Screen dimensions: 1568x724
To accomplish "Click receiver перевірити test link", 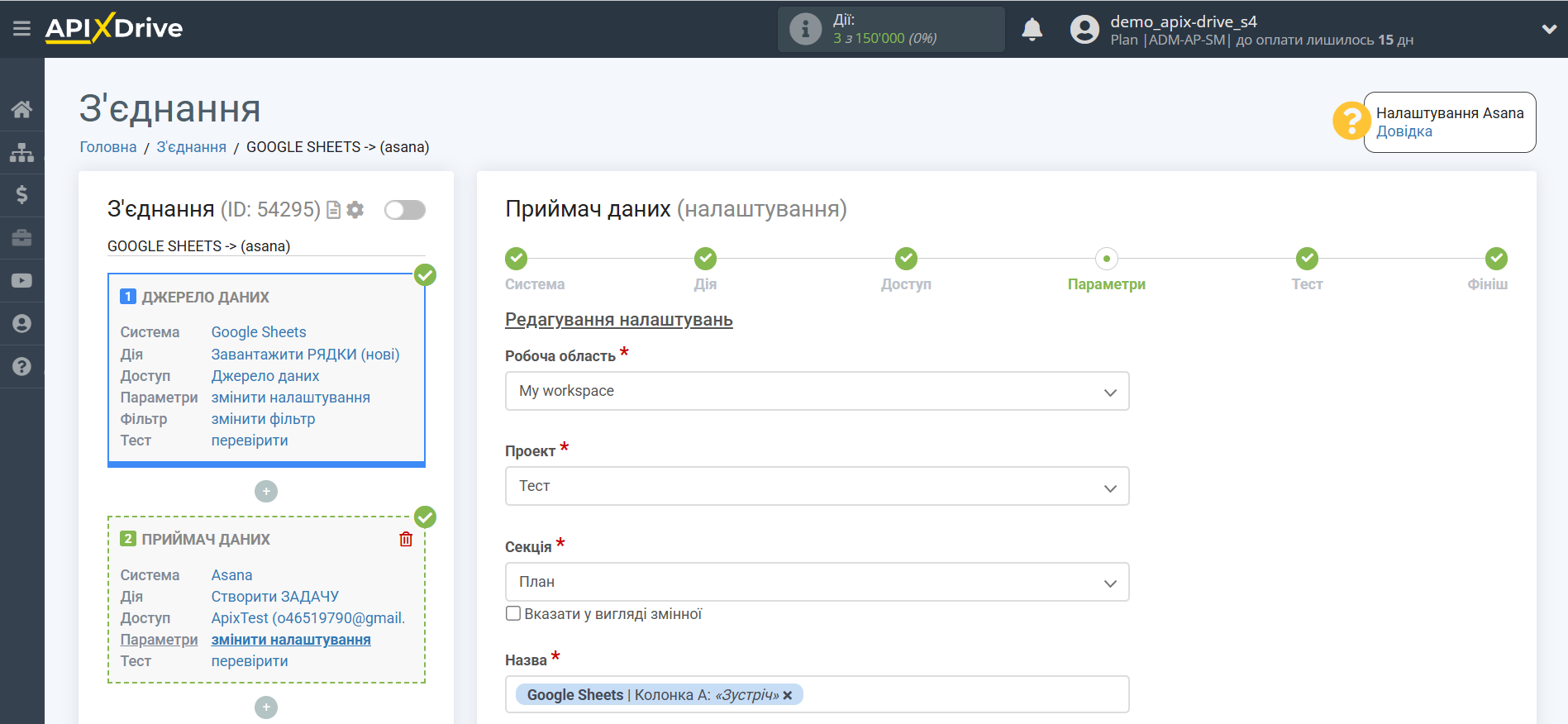I will pos(250,661).
